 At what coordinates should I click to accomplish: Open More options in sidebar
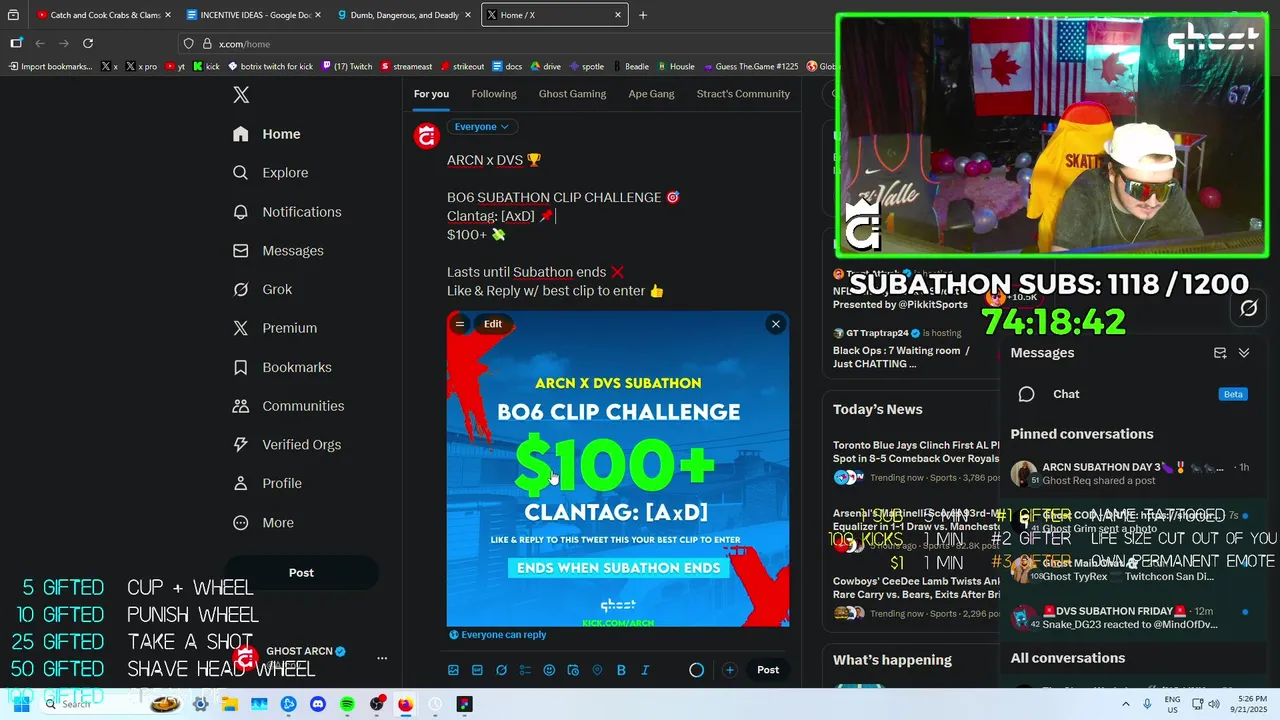(x=263, y=522)
